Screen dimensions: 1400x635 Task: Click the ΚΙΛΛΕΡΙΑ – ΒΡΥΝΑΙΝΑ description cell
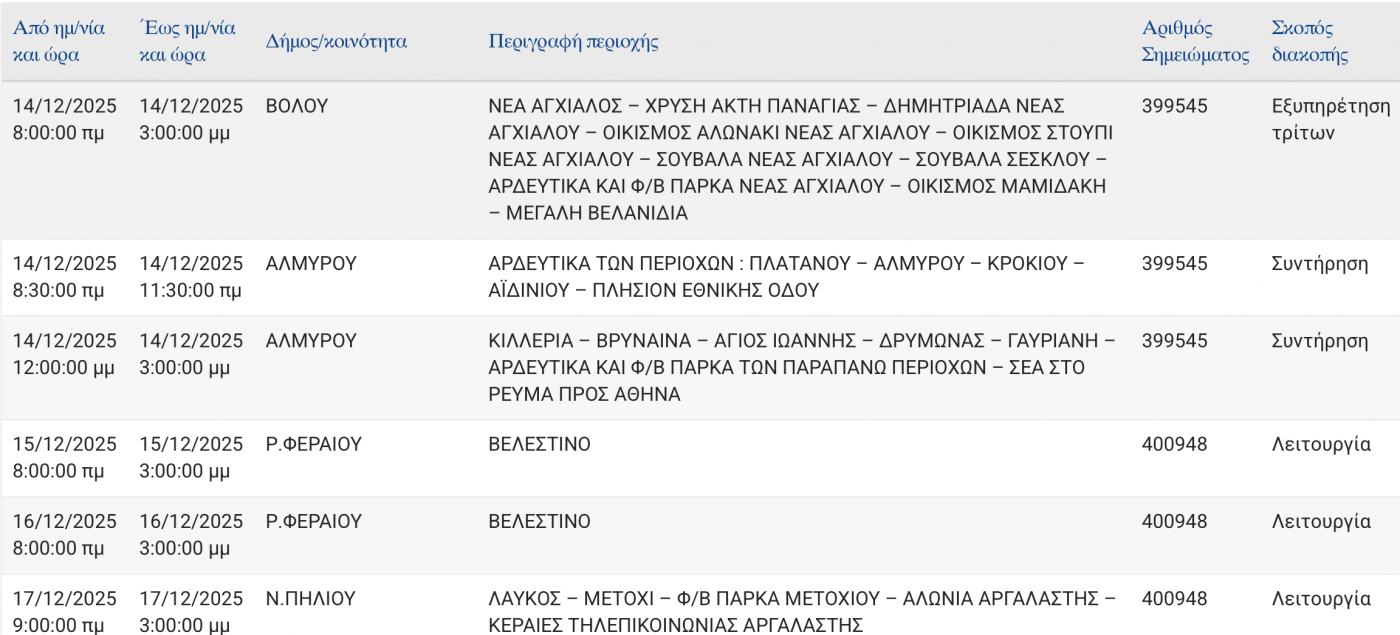800,368
